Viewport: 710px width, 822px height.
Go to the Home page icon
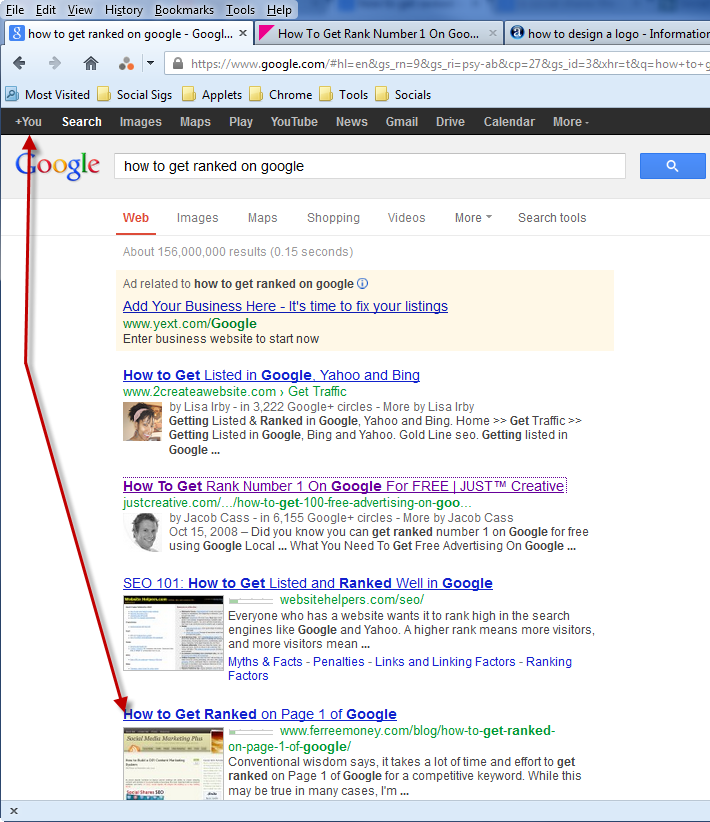click(x=91, y=63)
